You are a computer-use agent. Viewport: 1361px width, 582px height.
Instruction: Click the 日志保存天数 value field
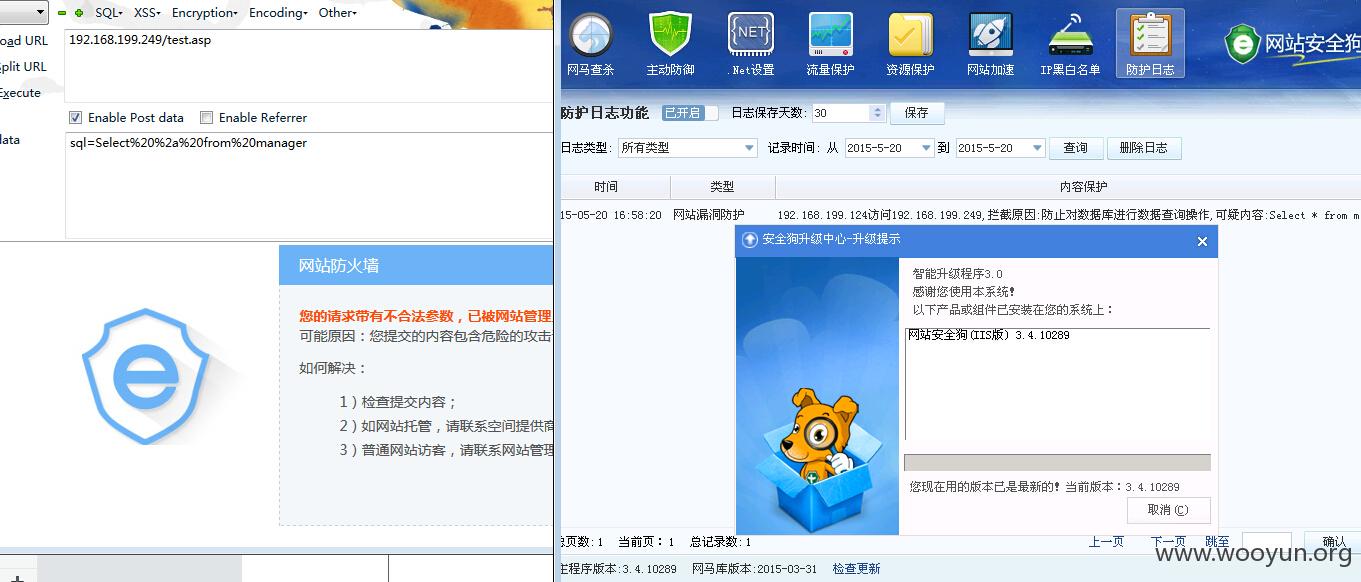click(842, 113)
